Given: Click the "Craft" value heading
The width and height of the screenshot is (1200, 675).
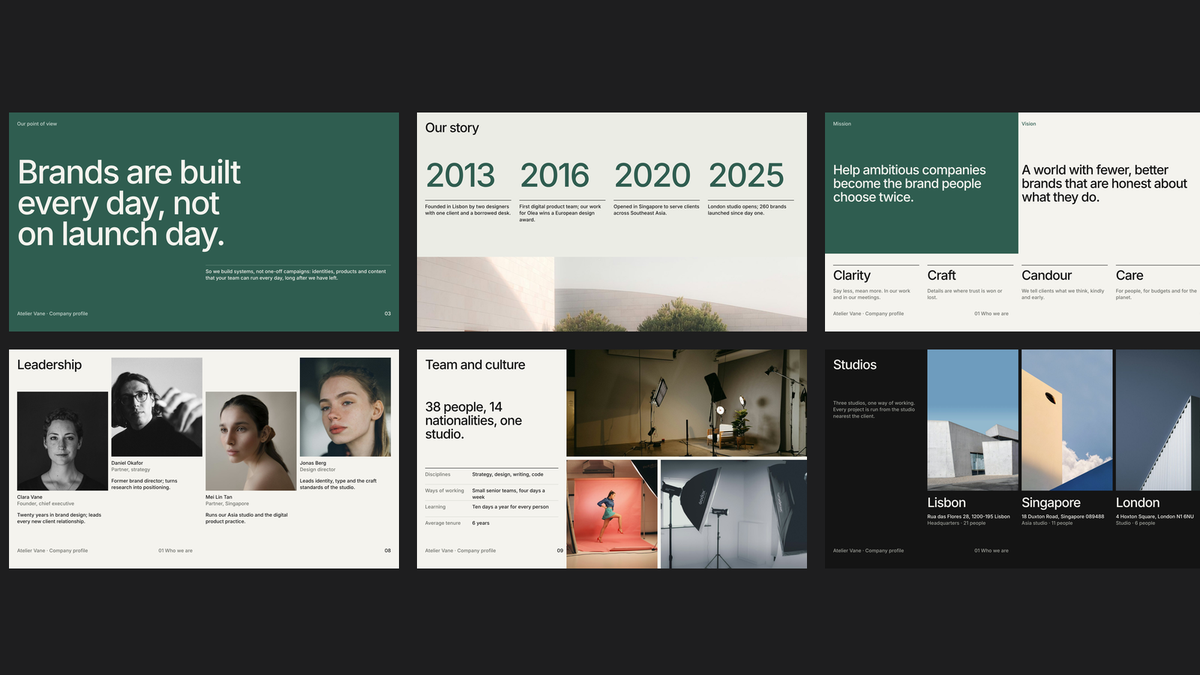Looking at the screenshot, I should pos(941,275).
